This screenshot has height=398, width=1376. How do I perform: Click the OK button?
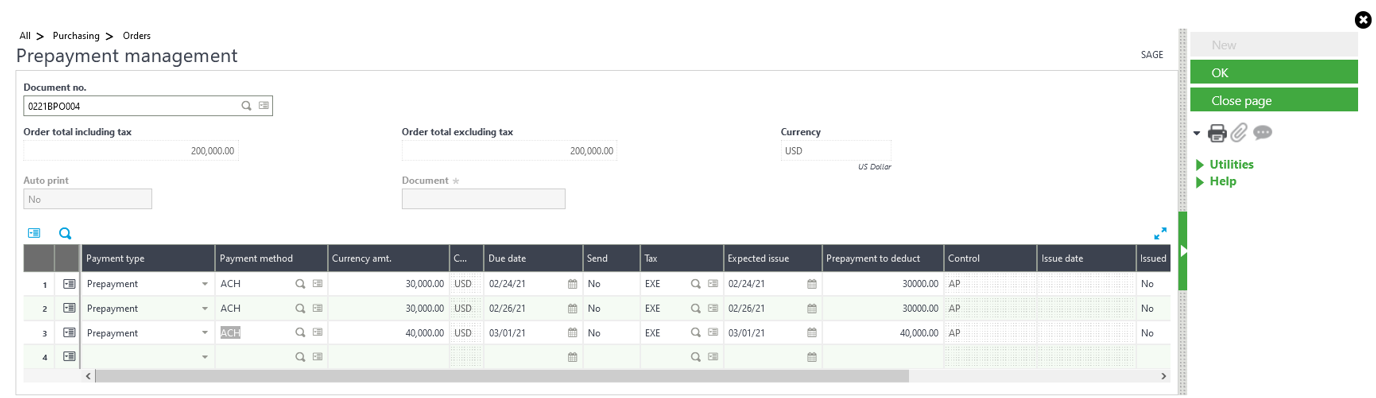coord(1274,72)
